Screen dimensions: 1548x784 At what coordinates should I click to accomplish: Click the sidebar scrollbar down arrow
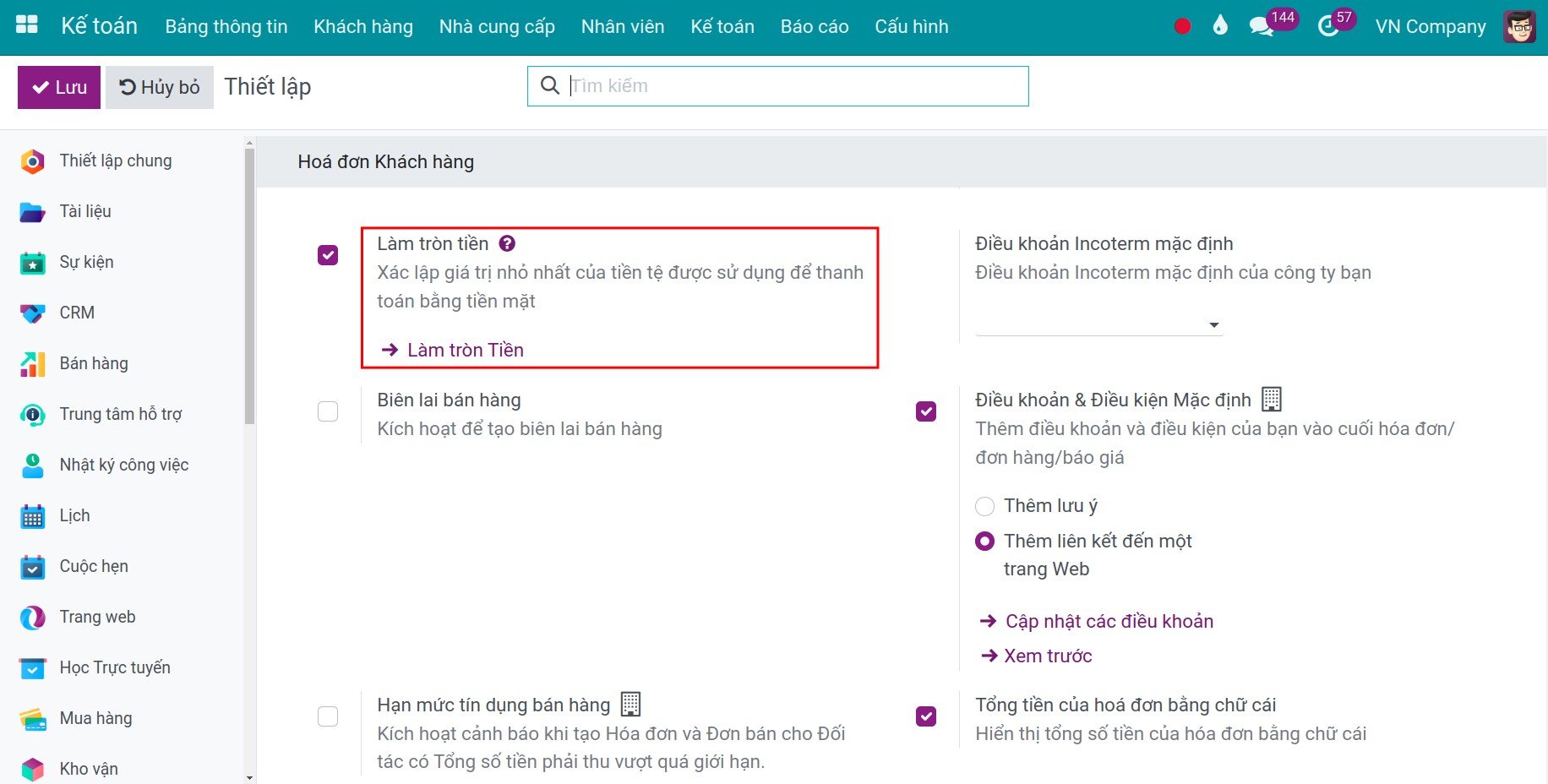[x=249, y=777]
